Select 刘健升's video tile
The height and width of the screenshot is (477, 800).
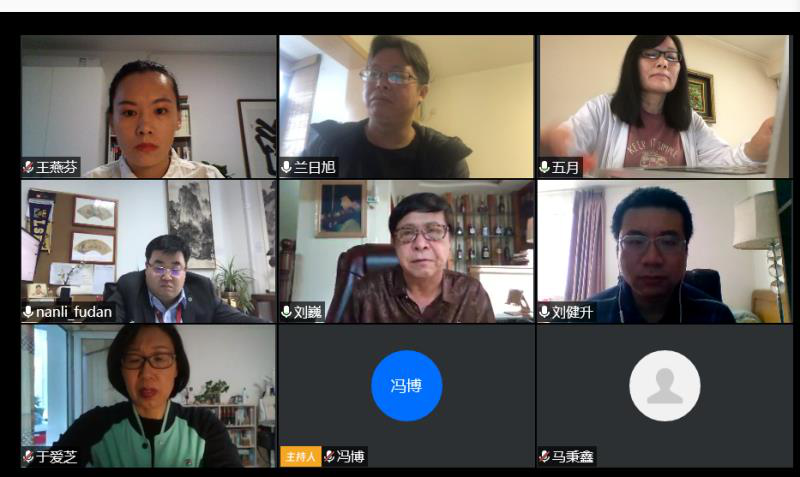point(665,251)
